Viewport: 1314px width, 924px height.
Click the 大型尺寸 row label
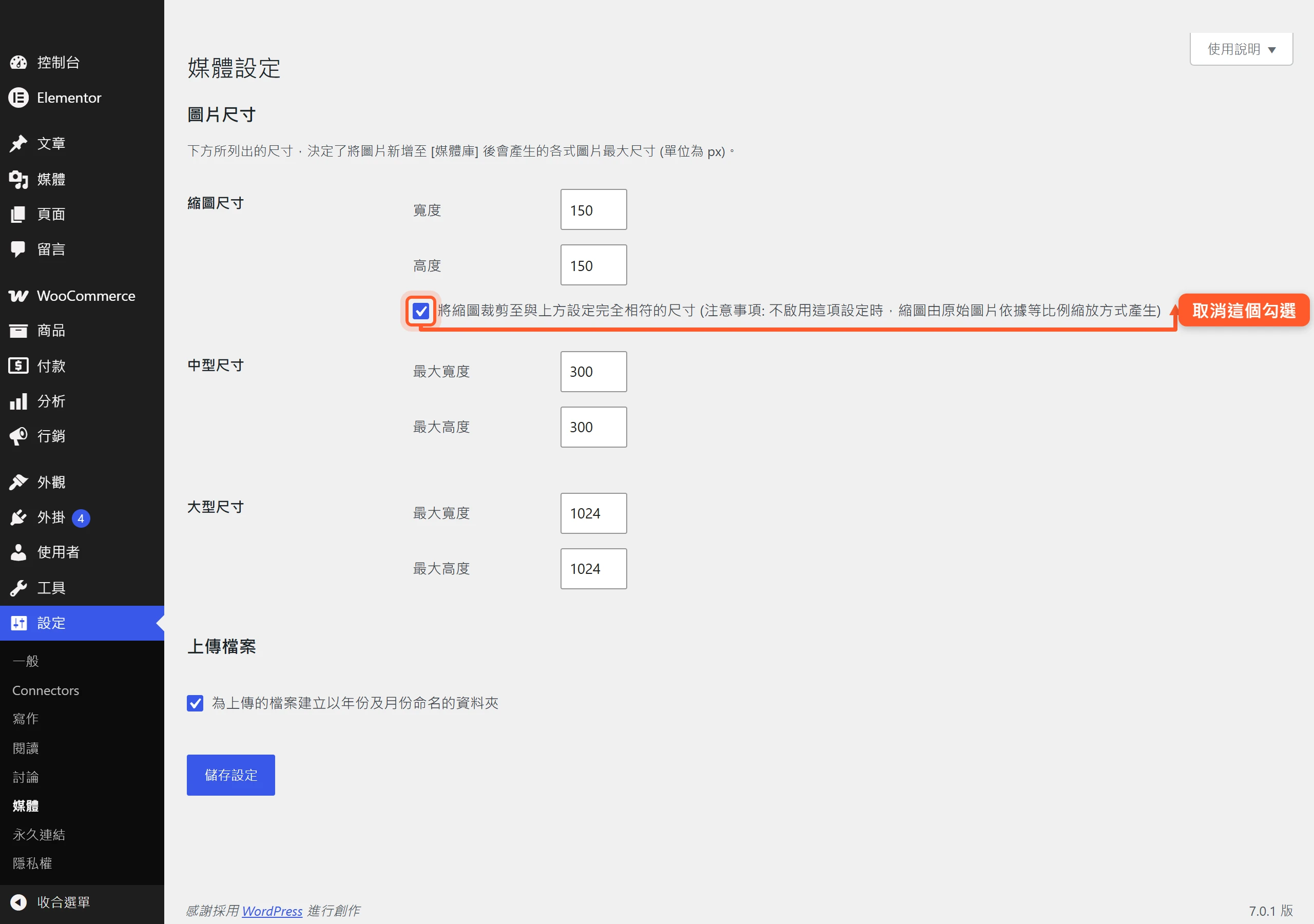tap(216, 507)
